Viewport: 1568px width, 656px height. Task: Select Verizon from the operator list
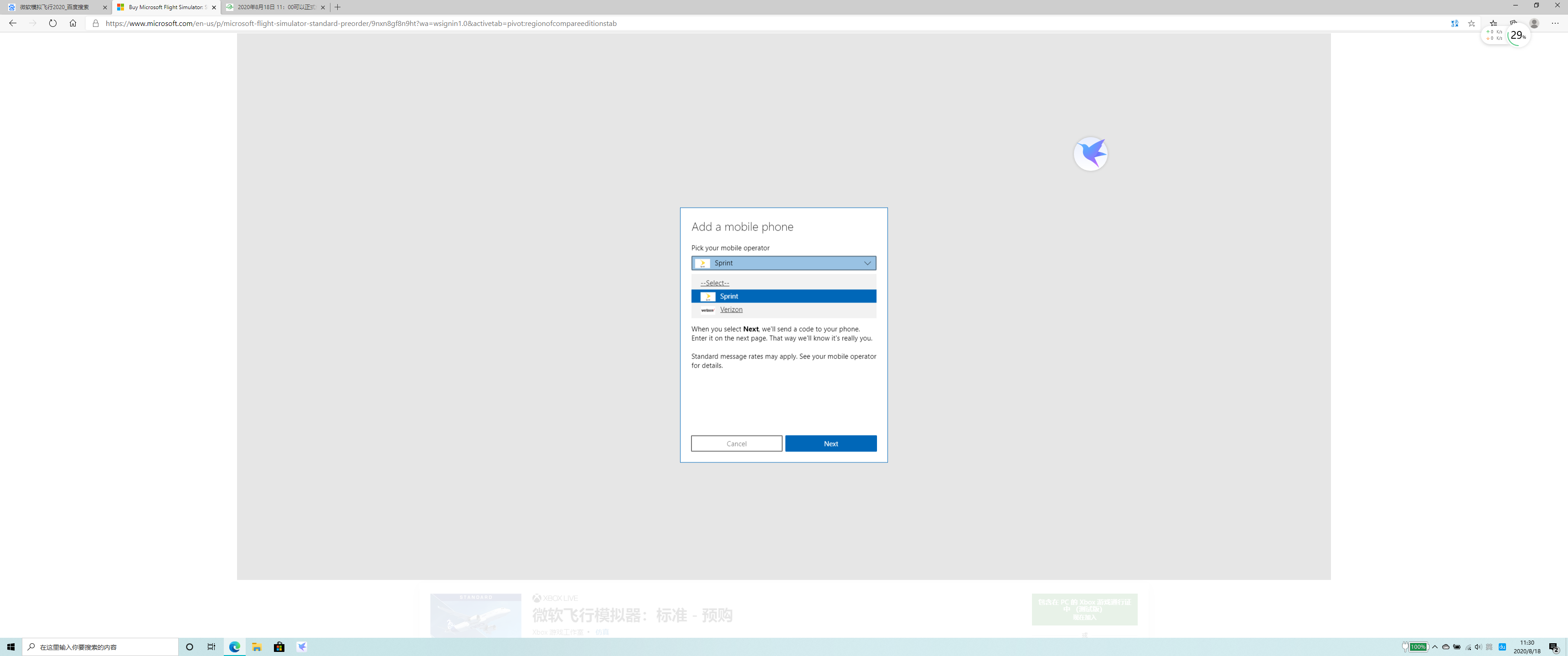pos(784,310)
